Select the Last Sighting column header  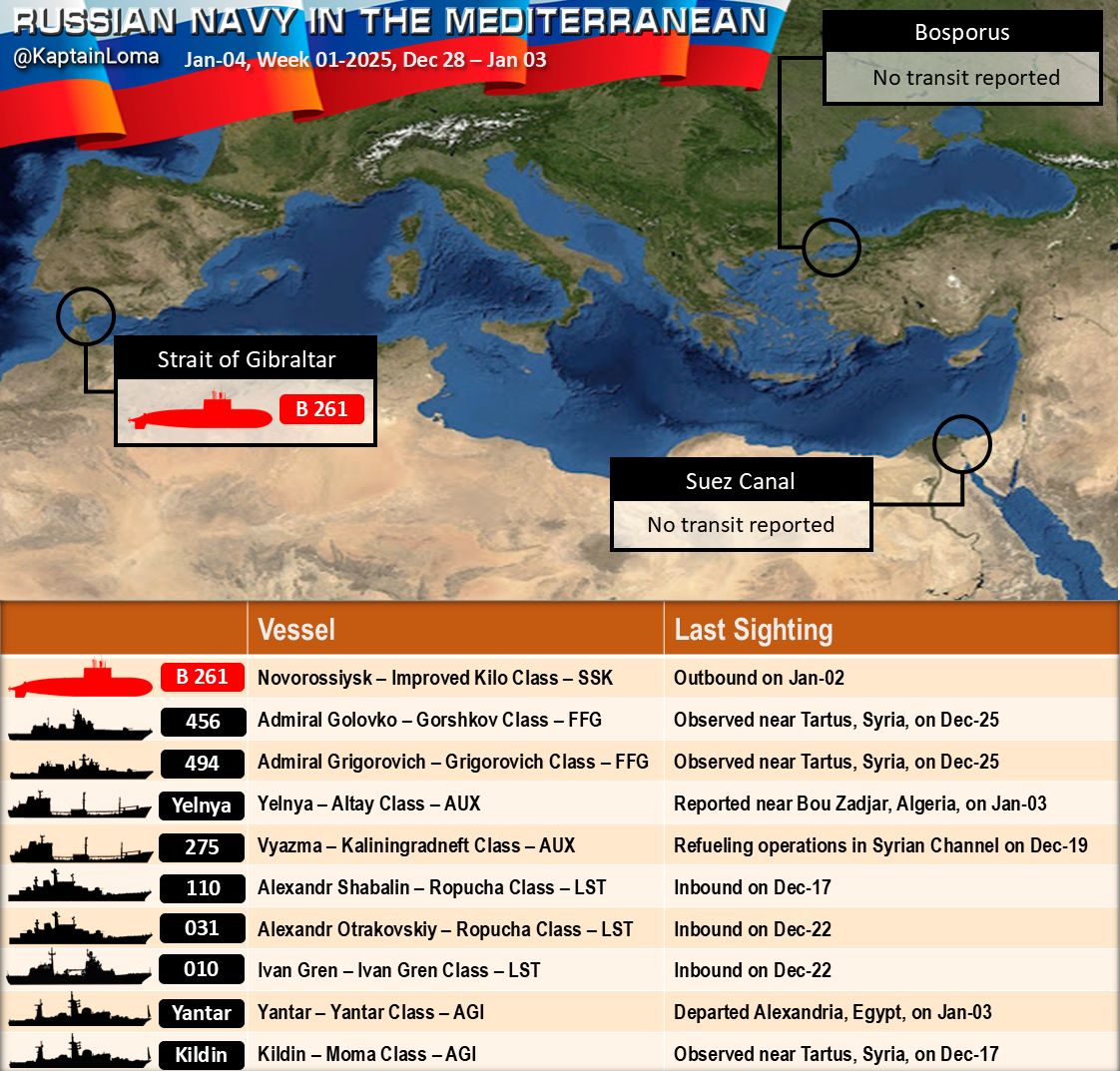tap(753, 630)
